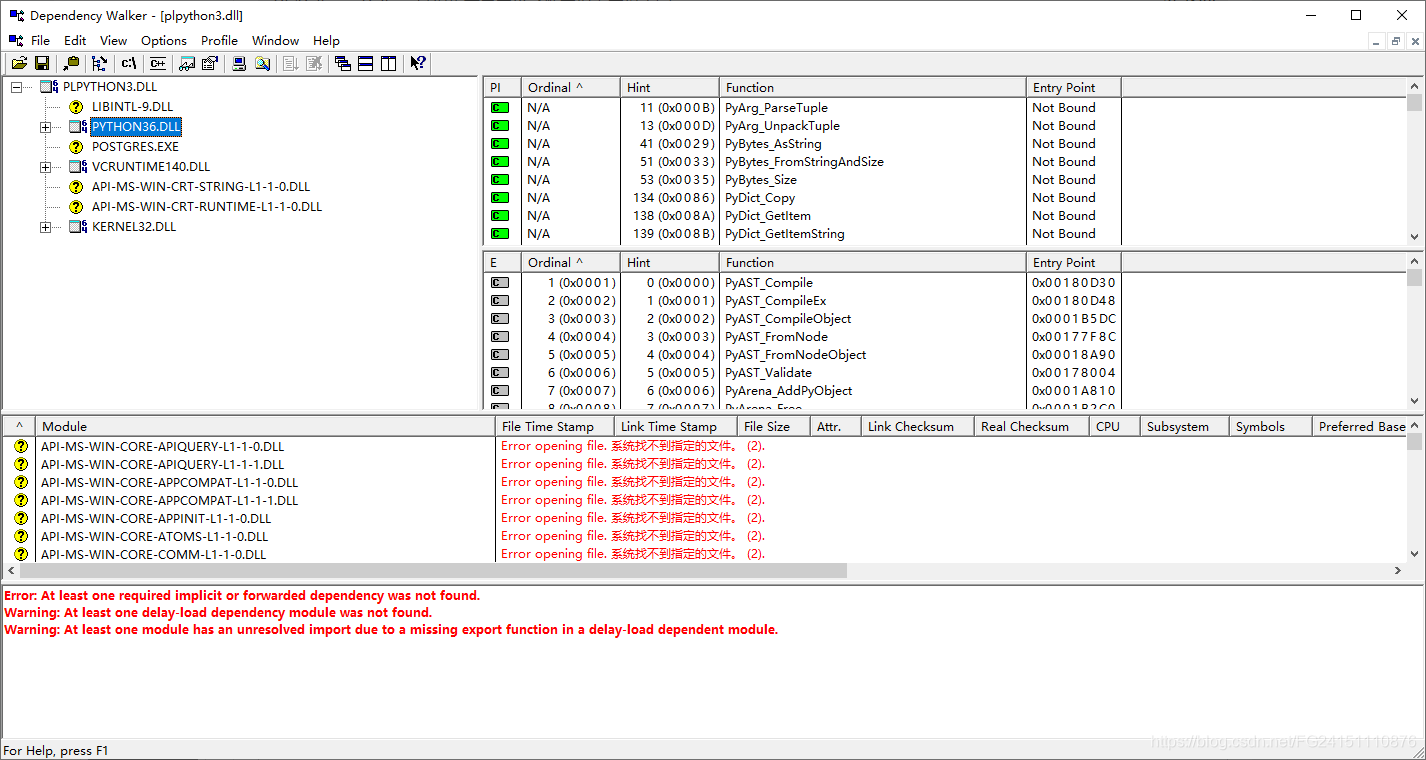Click the Open file toolbar icon
1426x760 pixels.
point(19,63)
